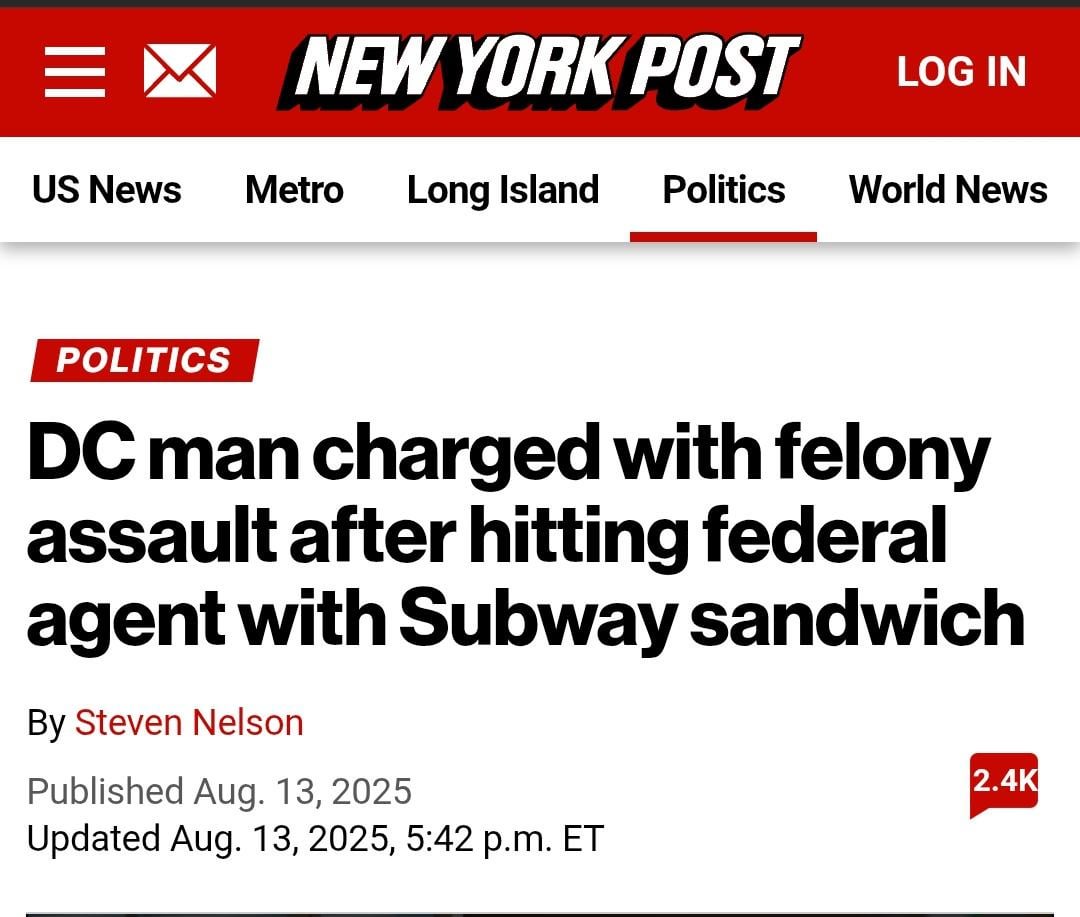This screenshot has height=917, width=1080.
Task: Open the 2.4K comments bubble
Action: [x=1004, y=785]
